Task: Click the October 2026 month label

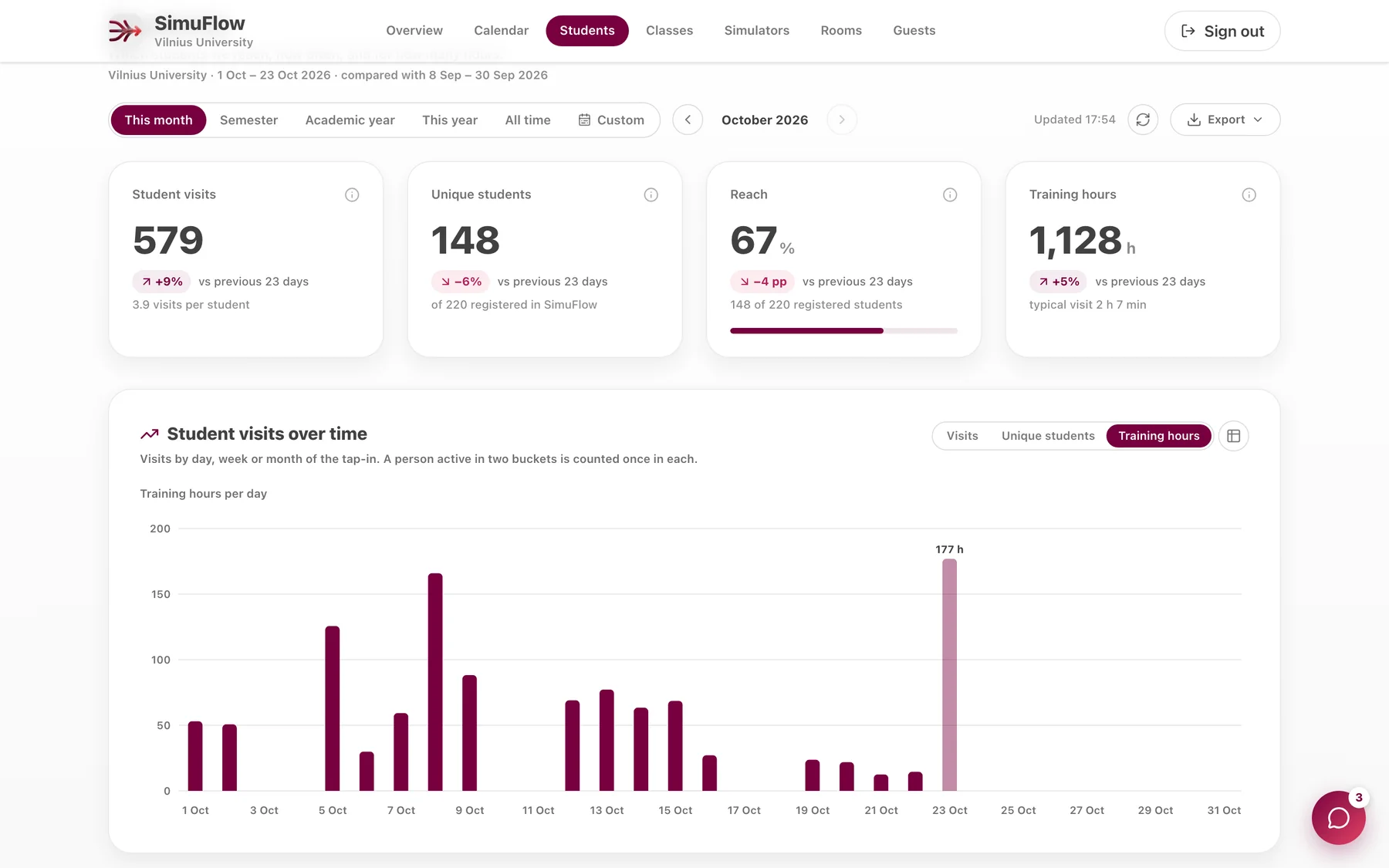Action: 765,120
